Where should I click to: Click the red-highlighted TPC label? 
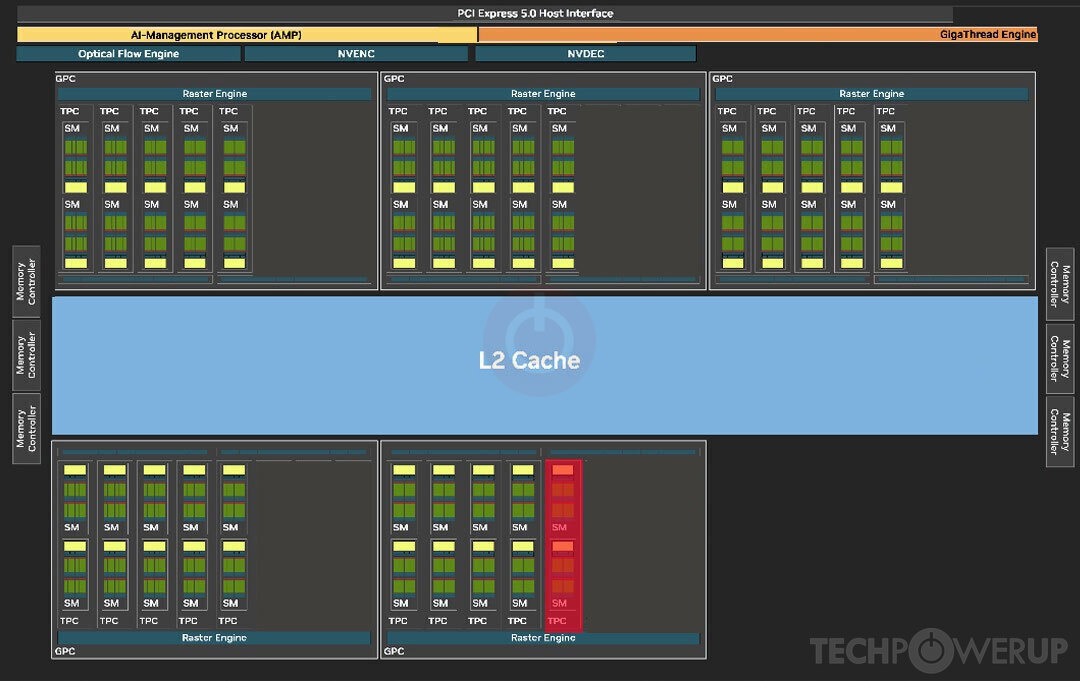(x=557, y=621)
